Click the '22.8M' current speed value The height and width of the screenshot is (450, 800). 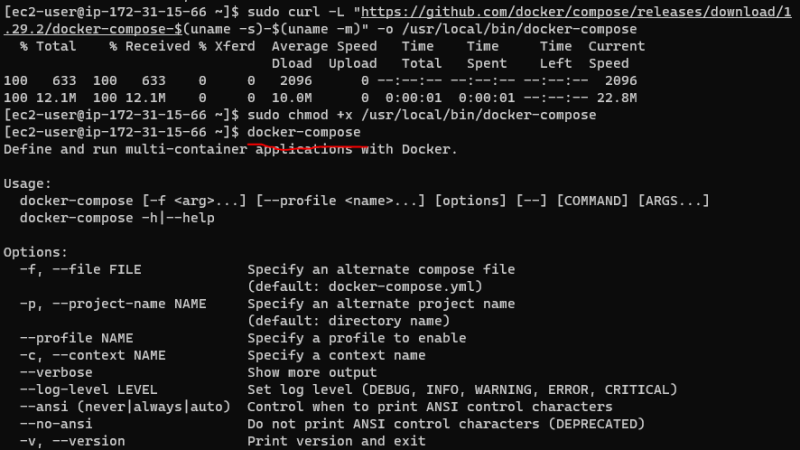click(617, 98)
